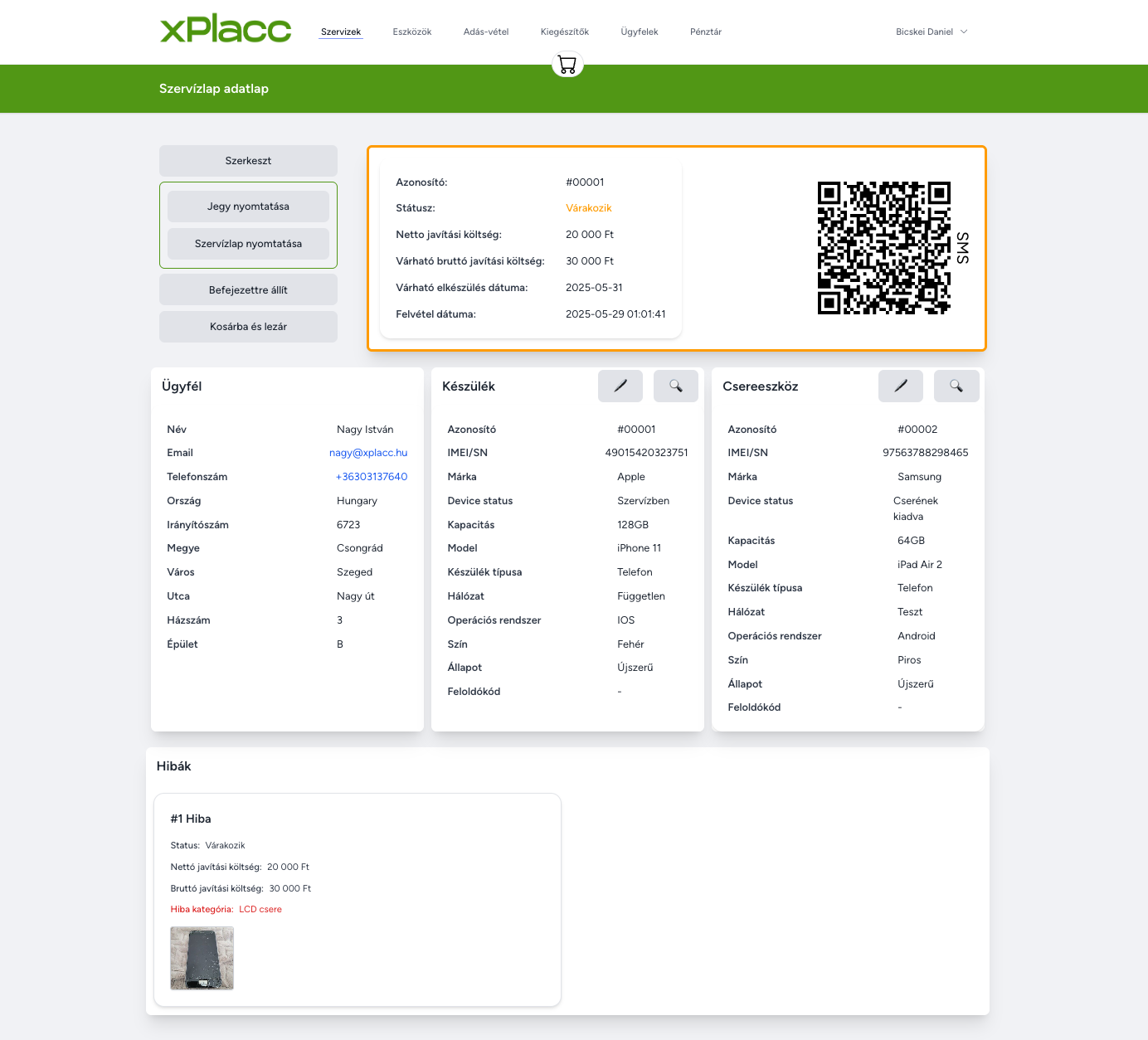1148x1040 pixels.
Task: Search Készülék device with magnifier icon
Action: tap(676, 386)
